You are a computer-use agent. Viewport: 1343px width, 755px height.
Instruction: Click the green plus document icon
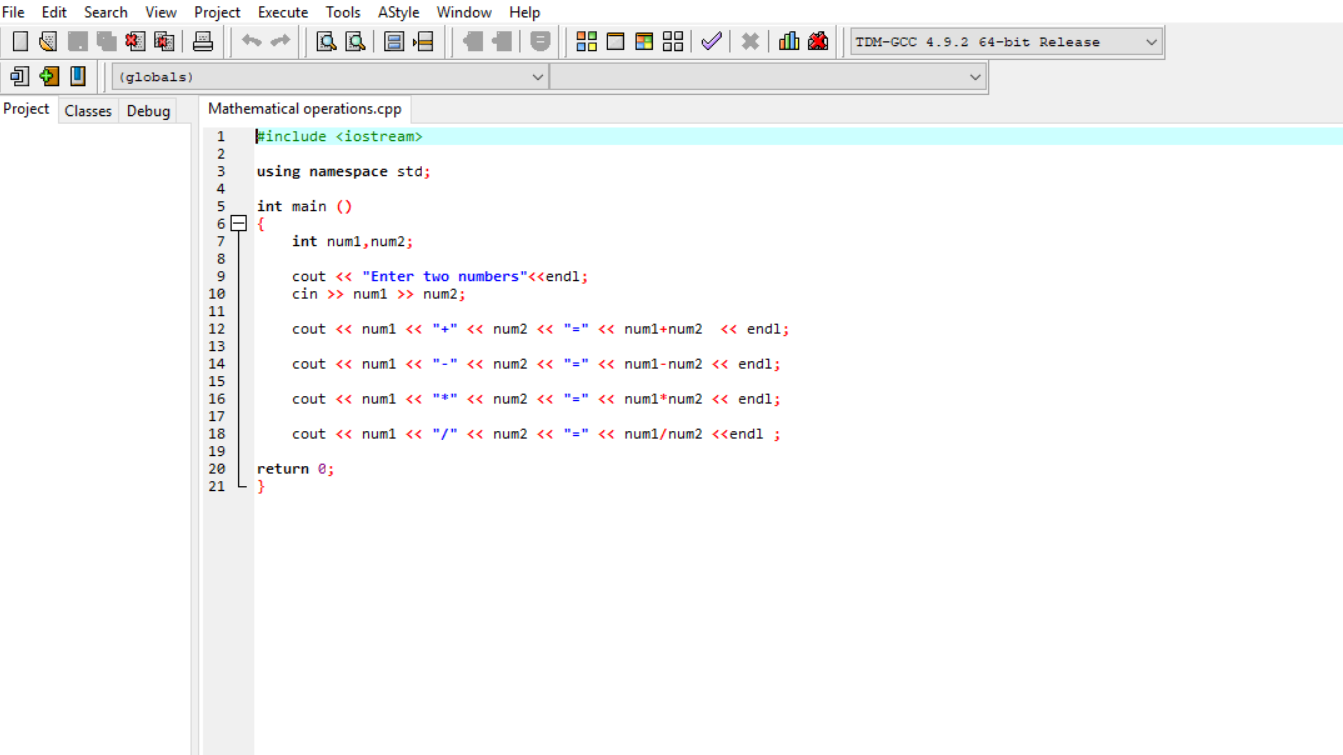click(x=49, y=76)
